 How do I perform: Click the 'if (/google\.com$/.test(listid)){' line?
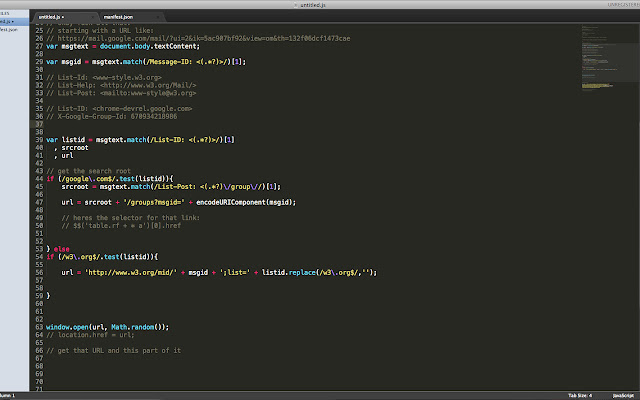point(109,179)
